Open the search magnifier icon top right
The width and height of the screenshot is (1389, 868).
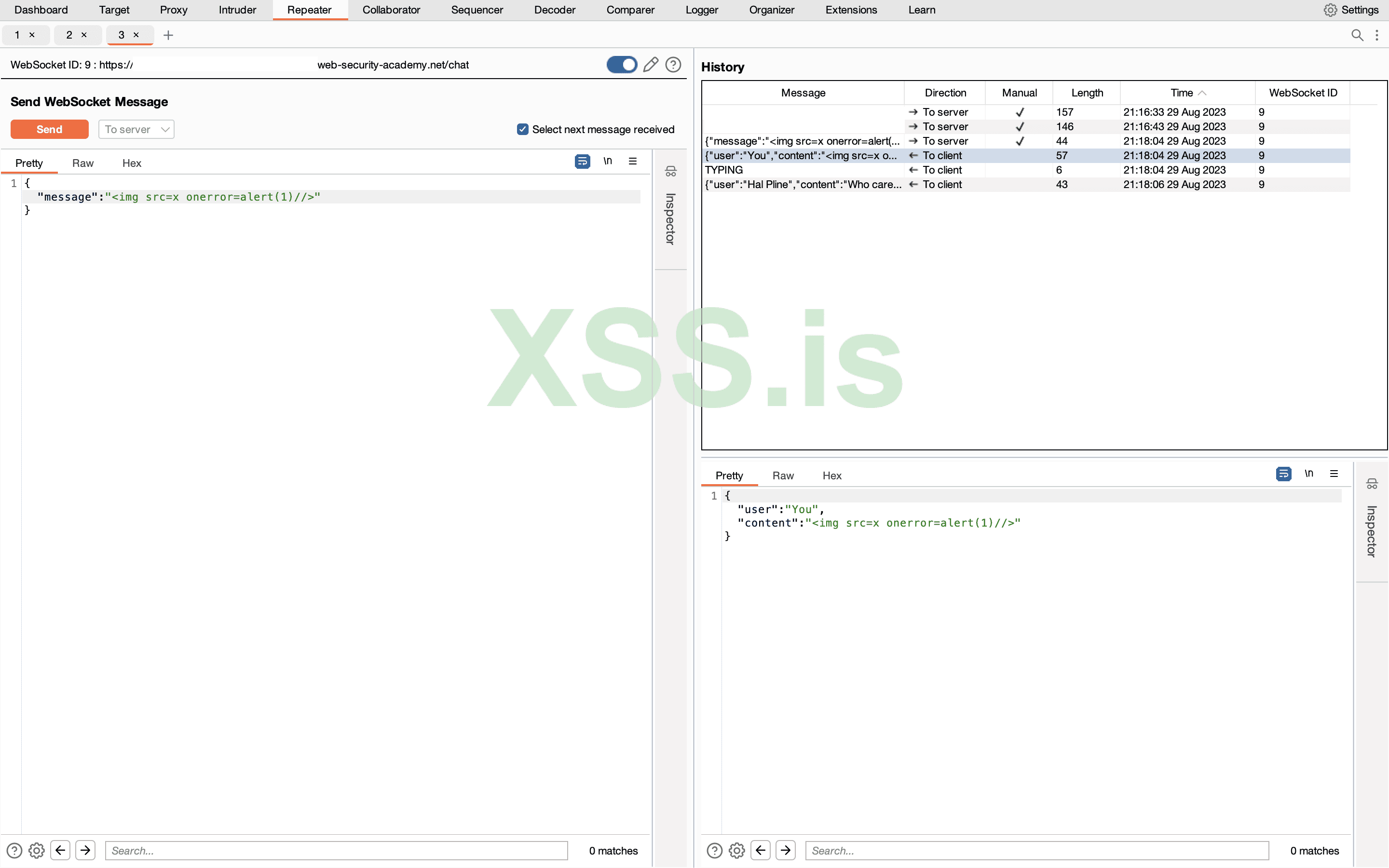(x=1358, y=35)
